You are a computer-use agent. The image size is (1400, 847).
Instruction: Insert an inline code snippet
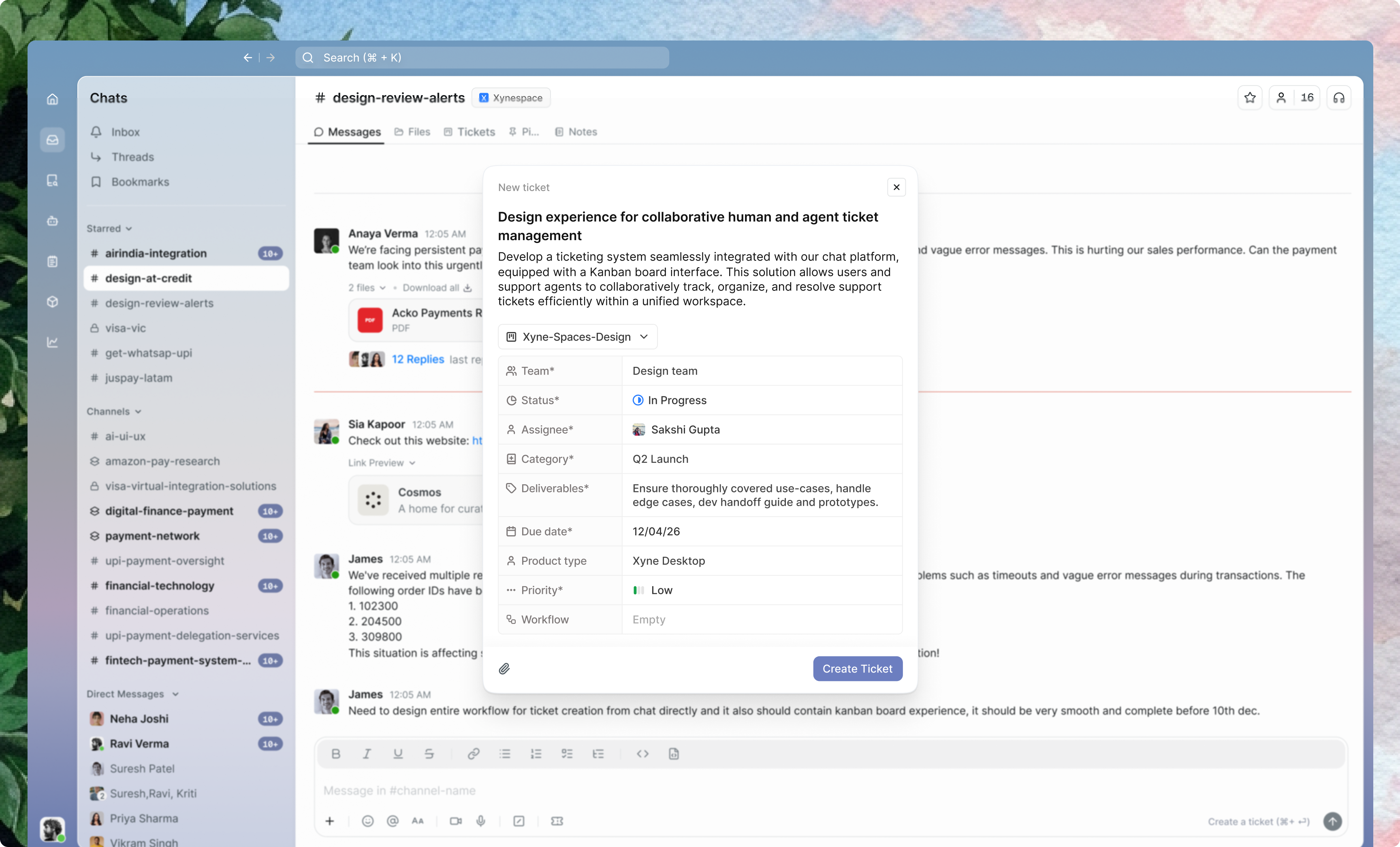pos(642,753)
